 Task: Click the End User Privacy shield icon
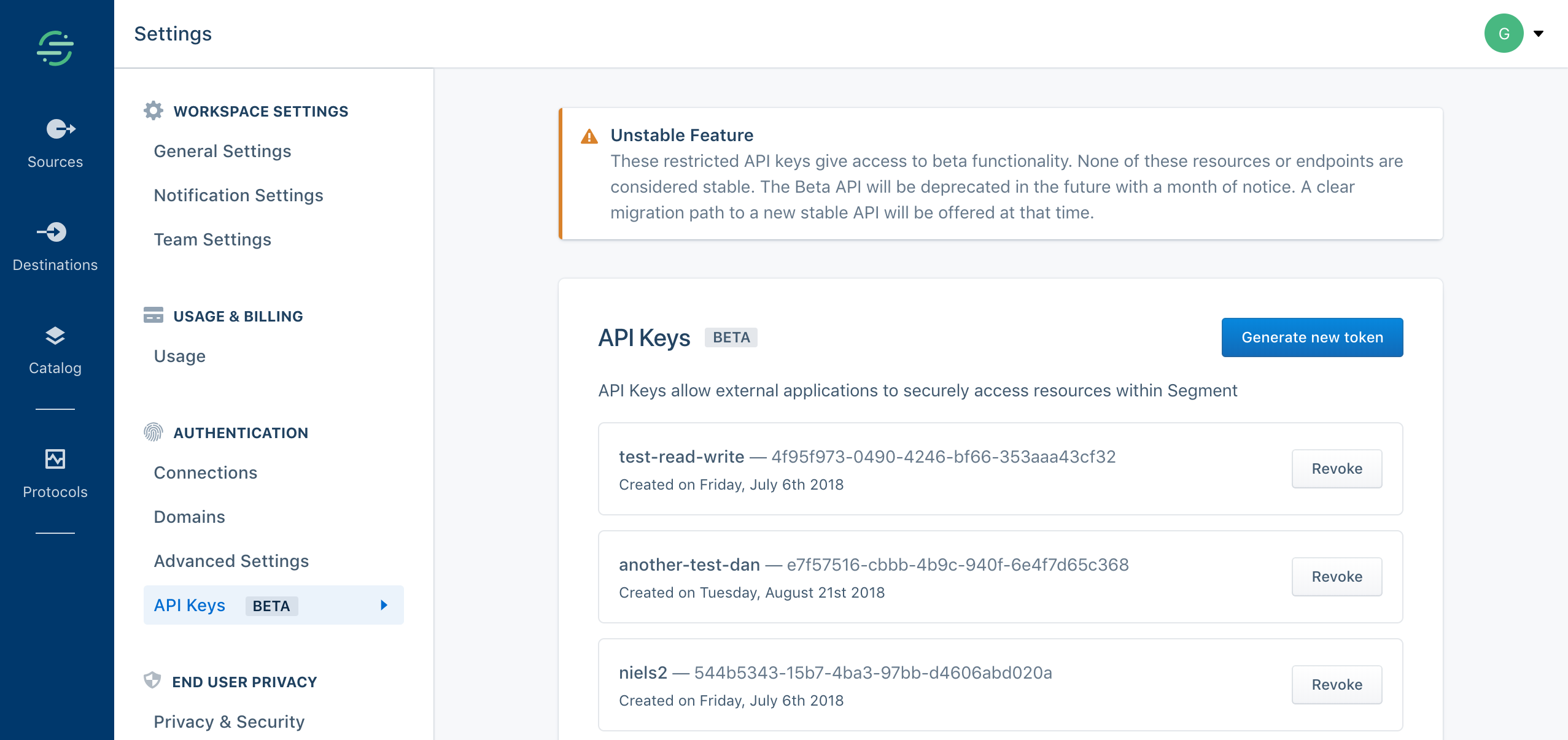(151, 681)
